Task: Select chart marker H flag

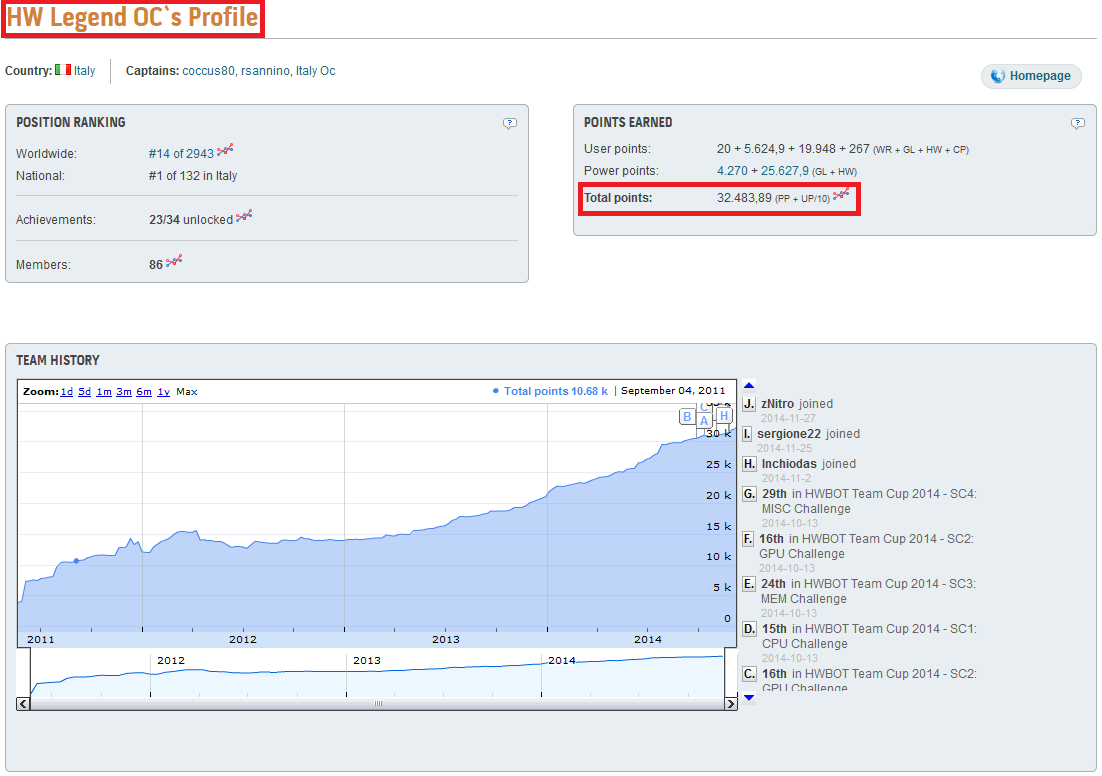Action: 724,415
